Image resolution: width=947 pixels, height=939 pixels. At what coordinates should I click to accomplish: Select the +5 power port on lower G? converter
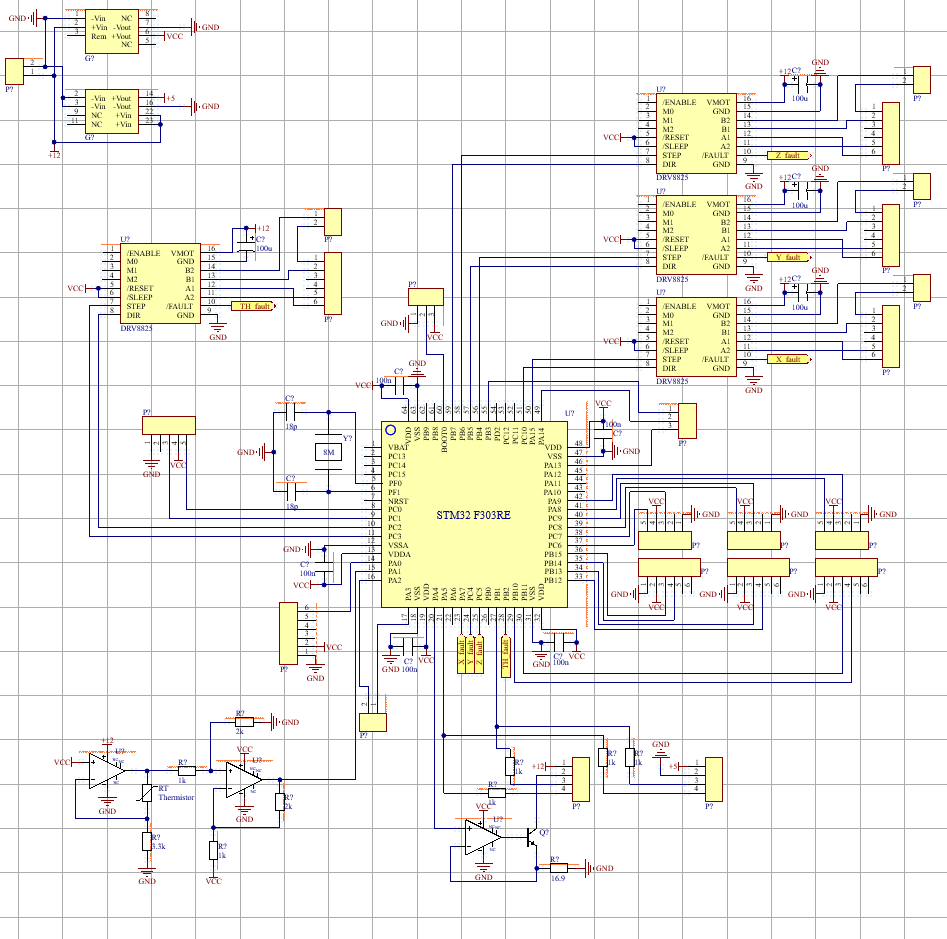pyautogui.click(x=168, y=98)
